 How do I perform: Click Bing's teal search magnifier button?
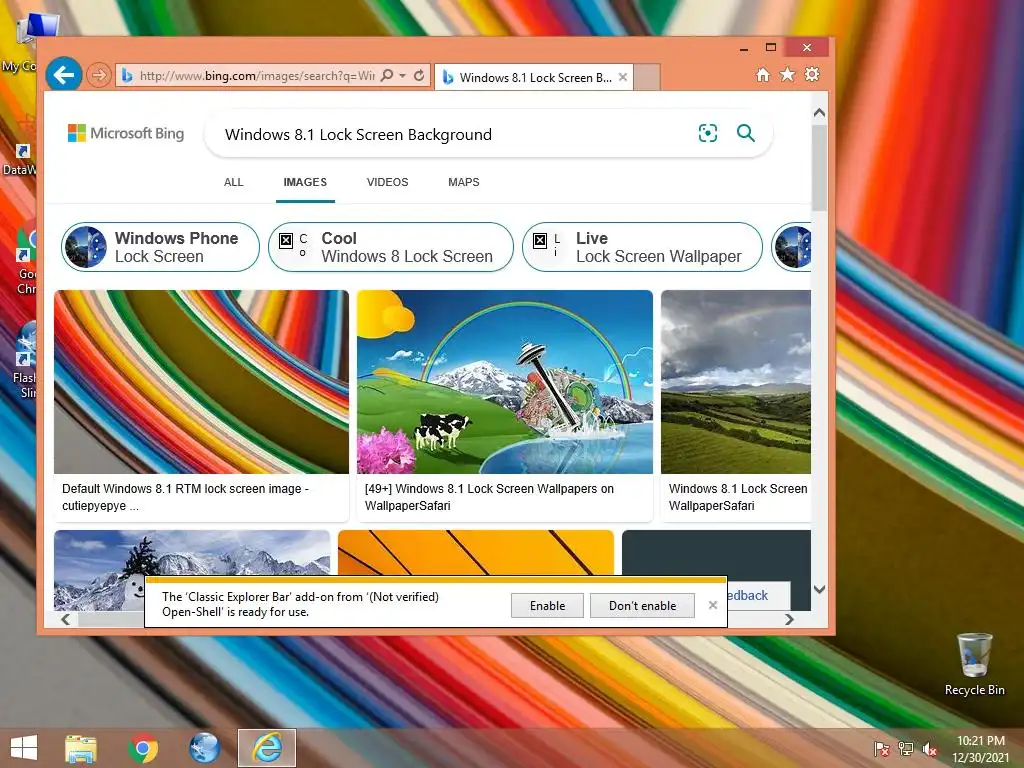coord(746,133)
